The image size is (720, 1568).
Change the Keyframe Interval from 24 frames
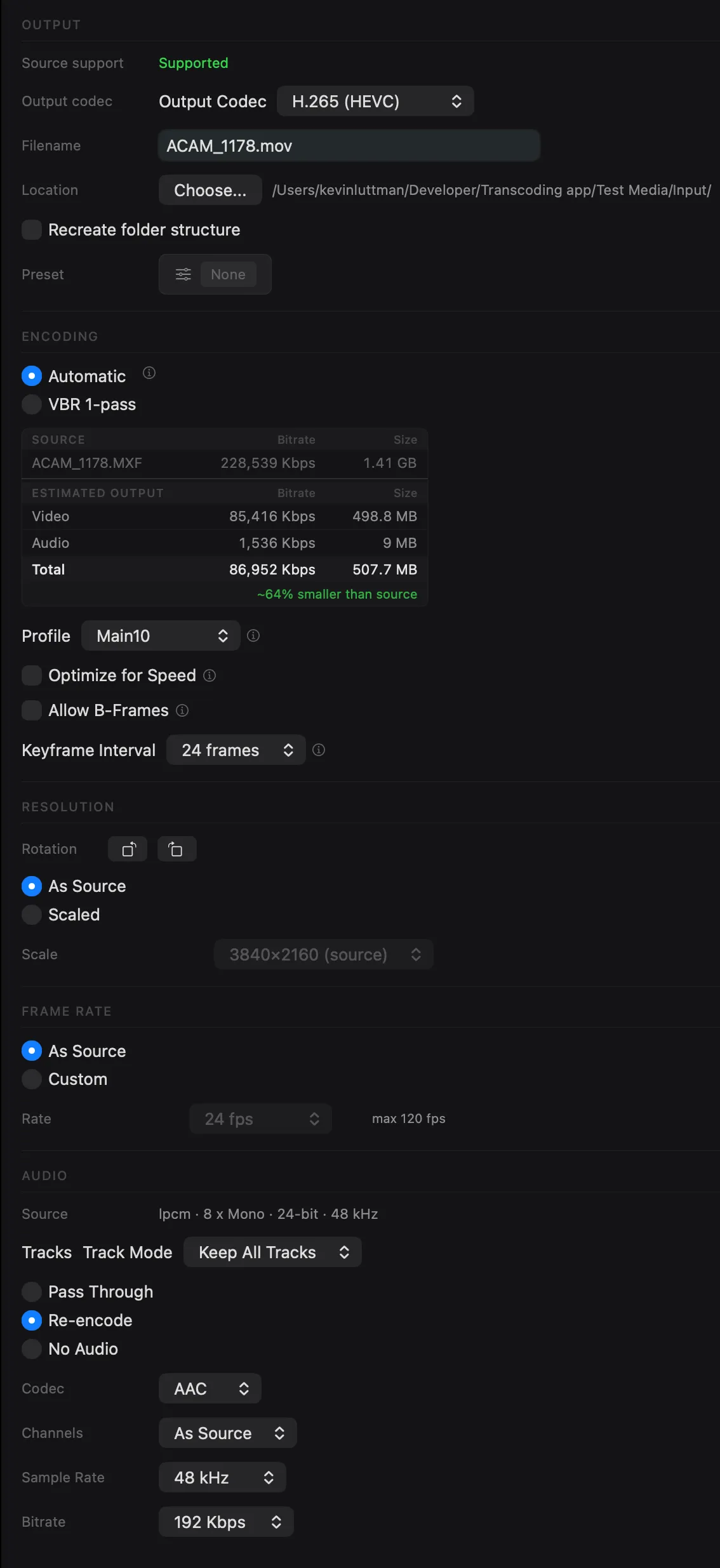pos(236,750)
